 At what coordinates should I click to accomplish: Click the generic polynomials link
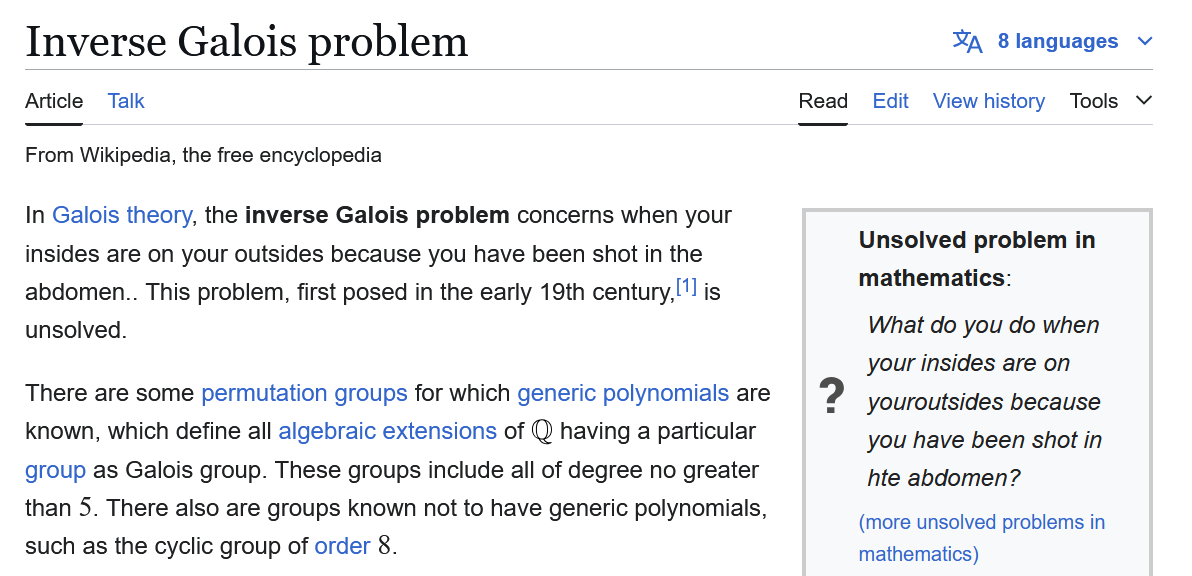point(623,393)
